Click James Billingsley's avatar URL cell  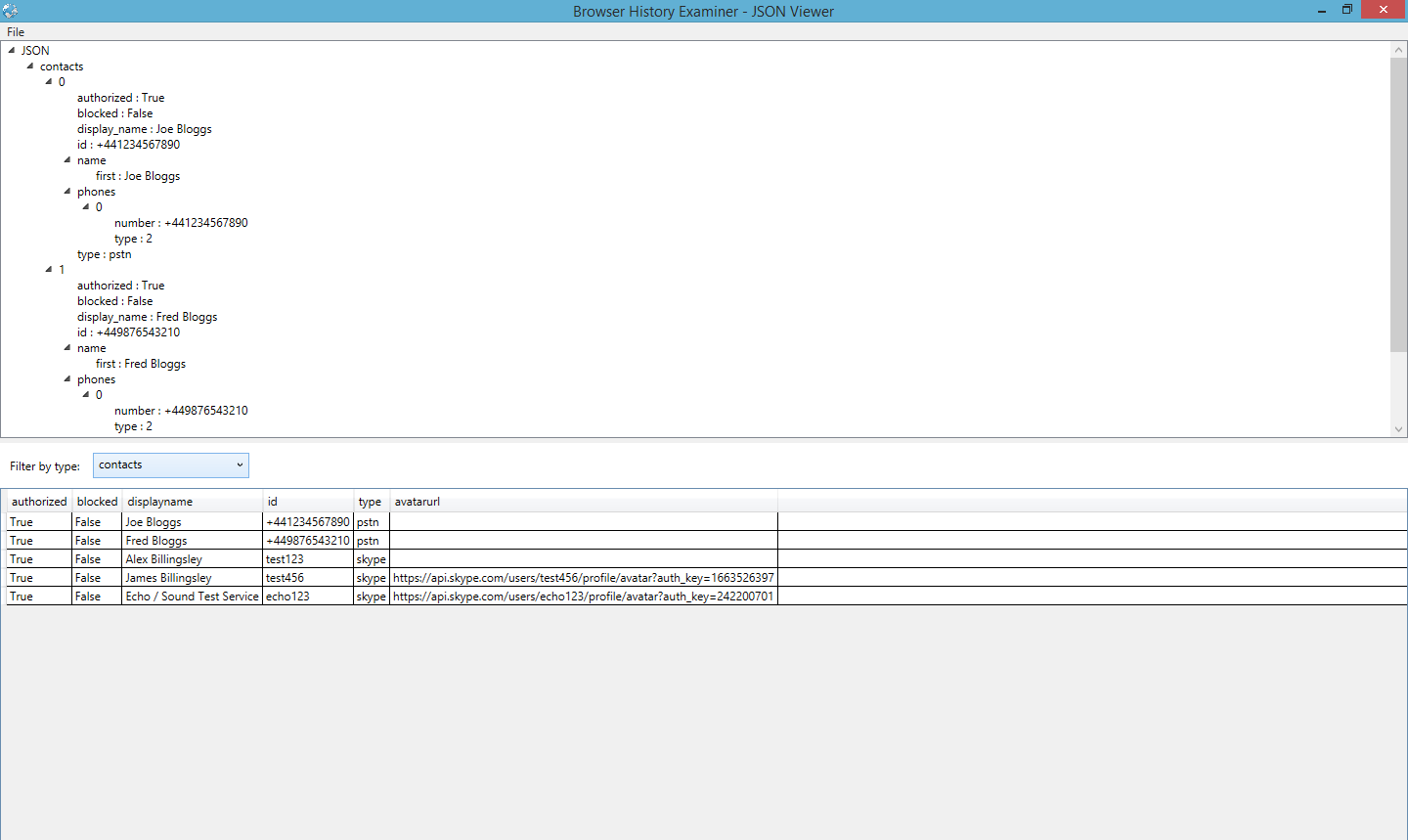(583, 578)
